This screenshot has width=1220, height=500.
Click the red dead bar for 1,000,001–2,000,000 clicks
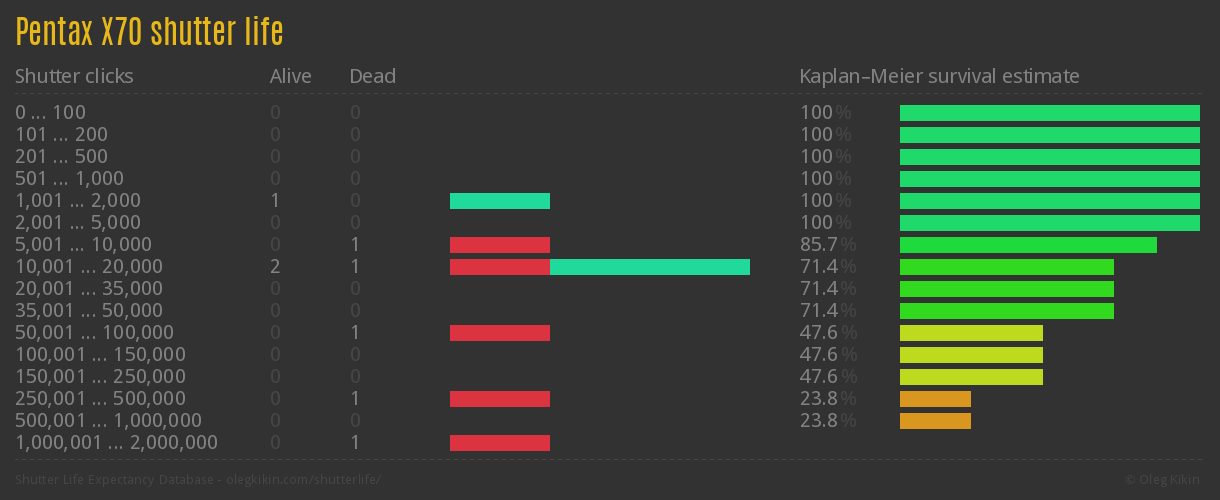(x=499, y=443)
